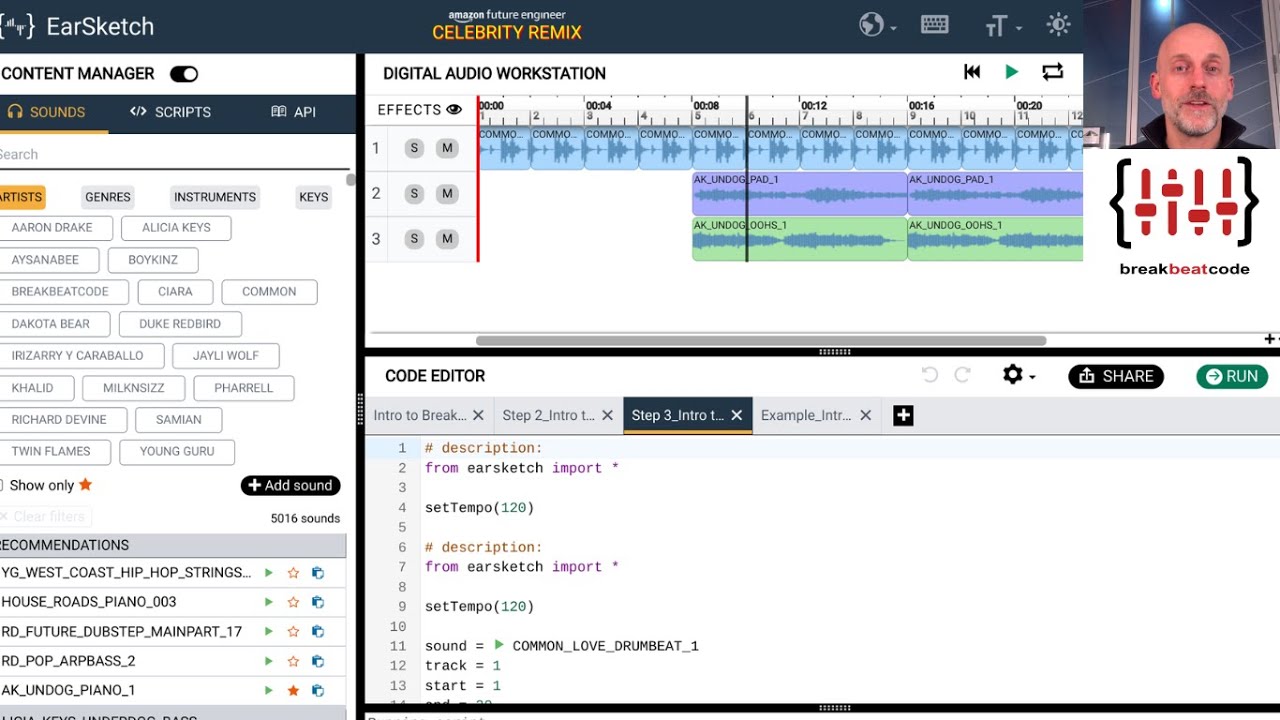Expand the Artists filter
This screenshot has height=720, width=1280.
point(21,197)
